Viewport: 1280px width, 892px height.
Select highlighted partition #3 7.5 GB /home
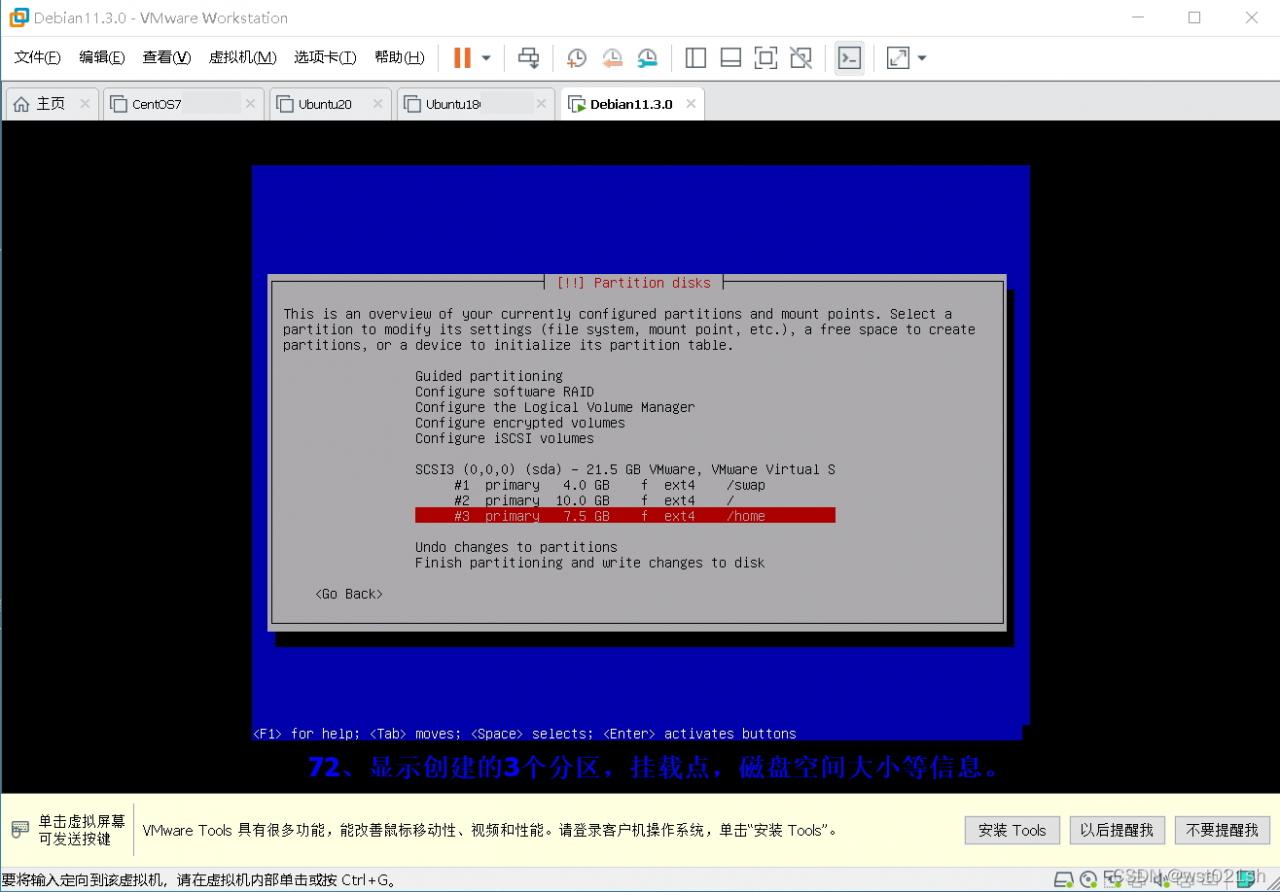(x=625, y=516)
